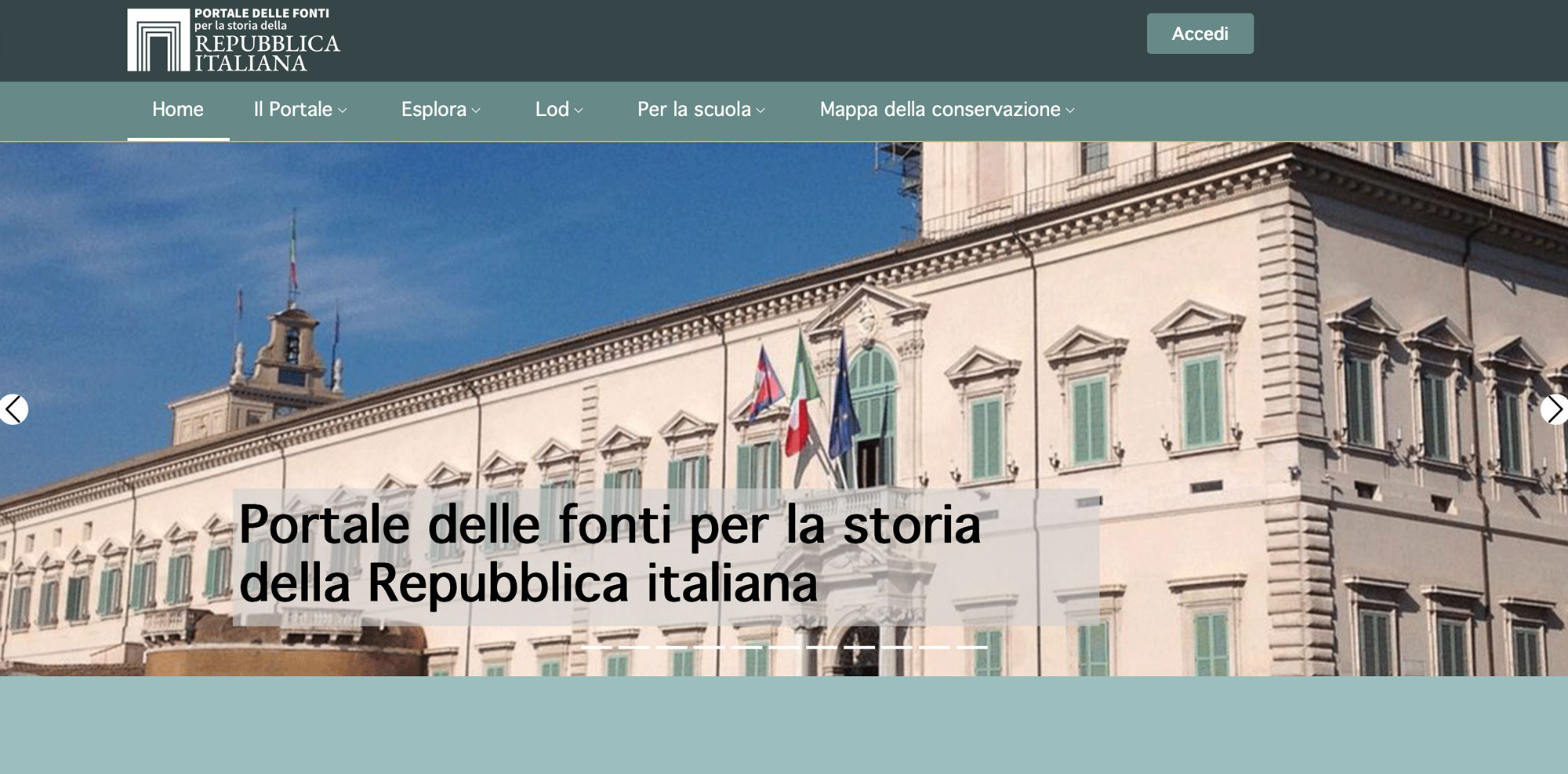Click the arrow beside Per la scuola
The image size is (1568, 774).
pyautogui.click(x=760, y=111)
